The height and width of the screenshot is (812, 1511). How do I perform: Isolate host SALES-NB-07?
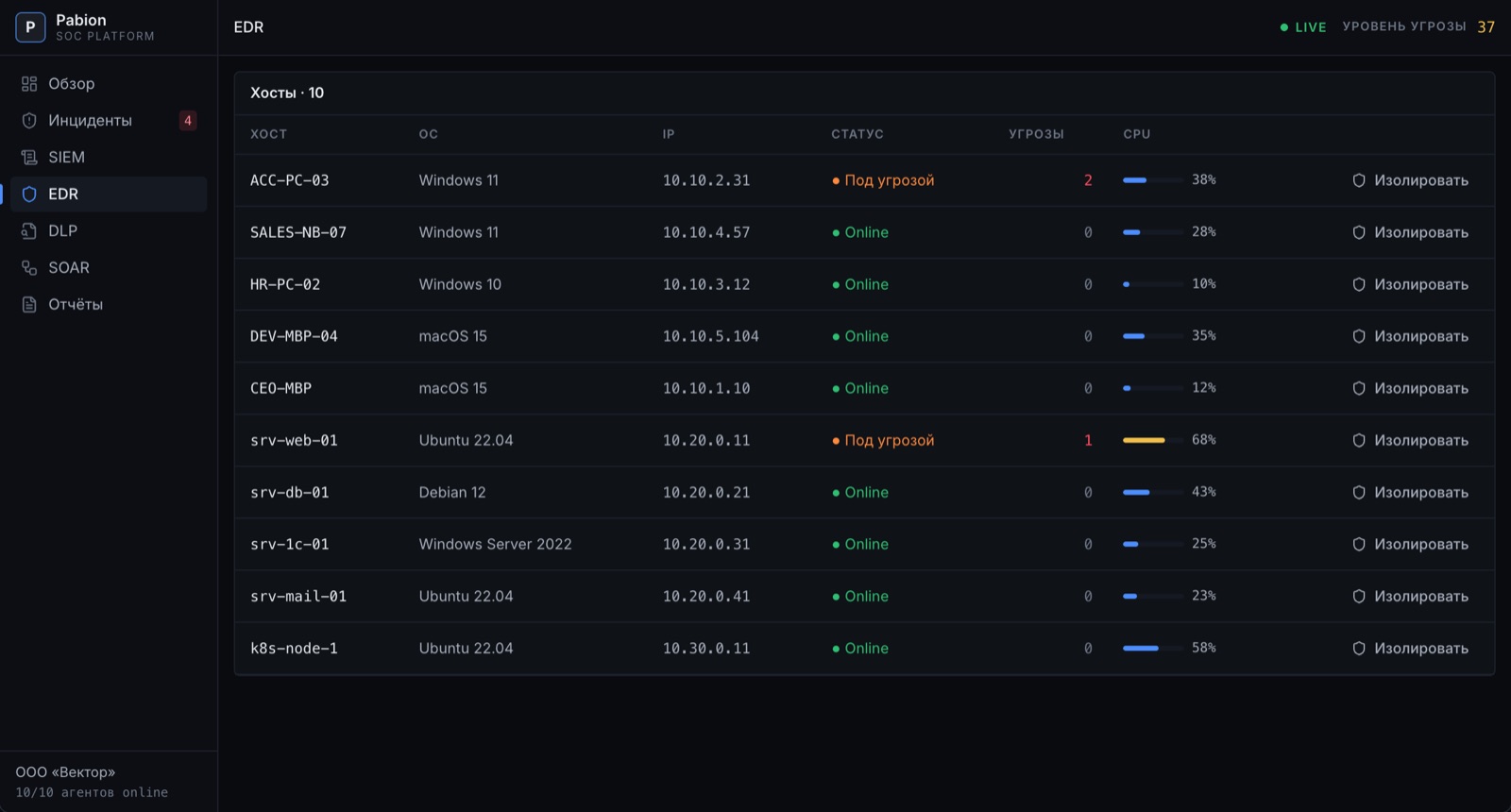1410,232
